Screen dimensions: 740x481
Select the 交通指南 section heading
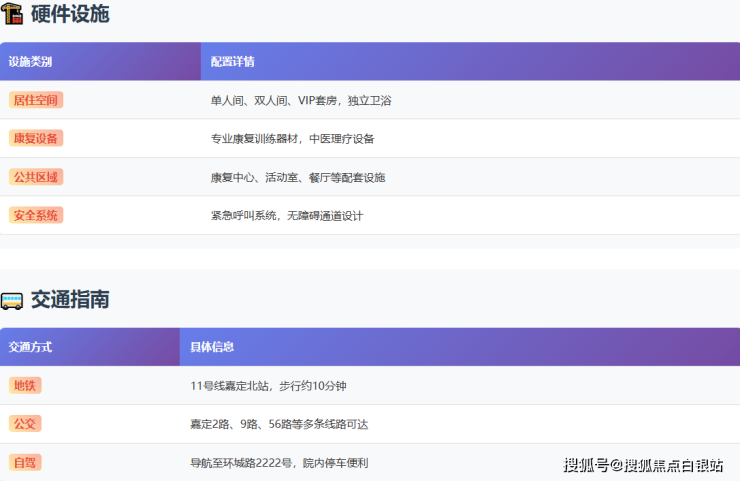pyautogui.click(x=70, y=300)
